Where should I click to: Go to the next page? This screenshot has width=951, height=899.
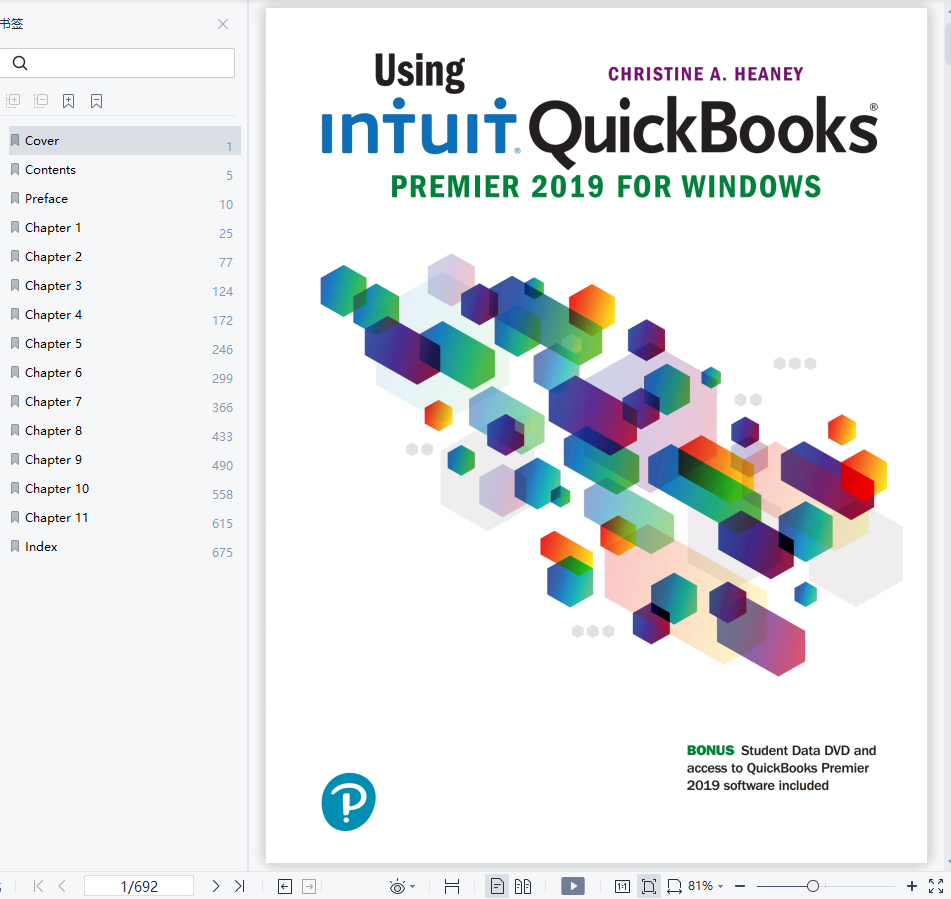215,886
